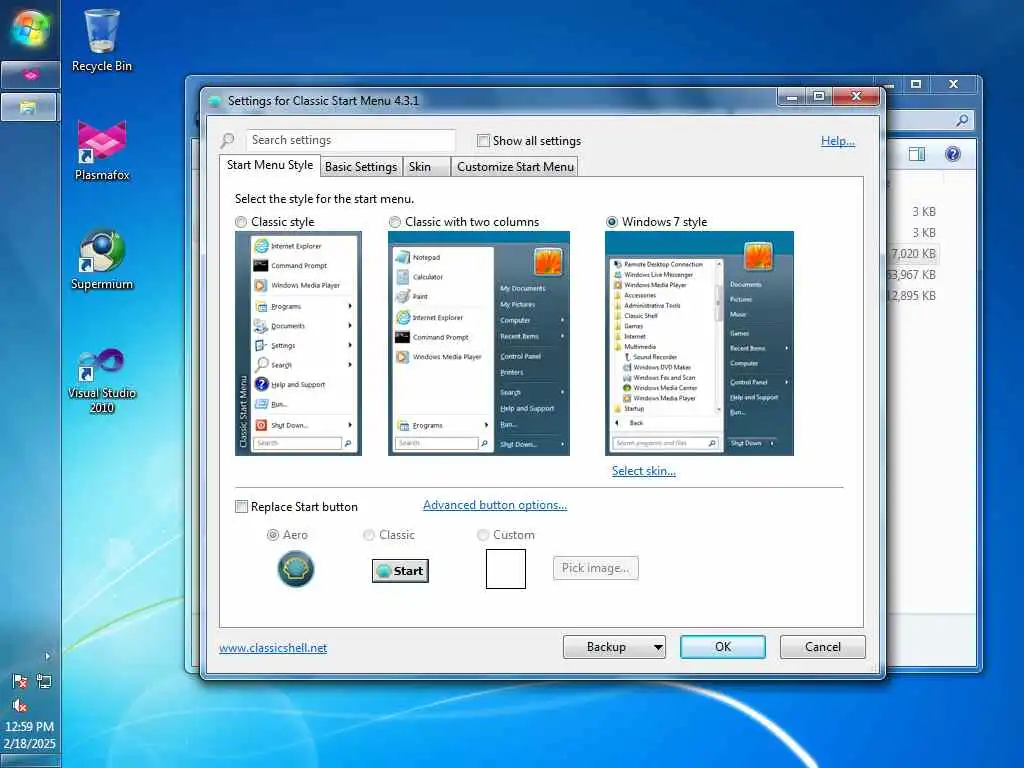The image size is (1024, 768).
Task: Launch Plasmafox desktop shortcut
Action: click(x=102, y=150)
